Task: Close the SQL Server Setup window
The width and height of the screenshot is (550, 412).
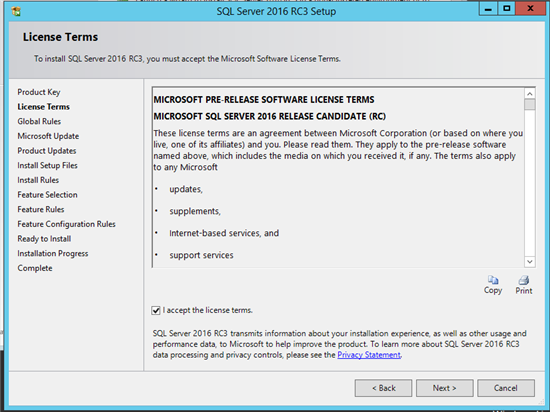Action: (531, 9)
